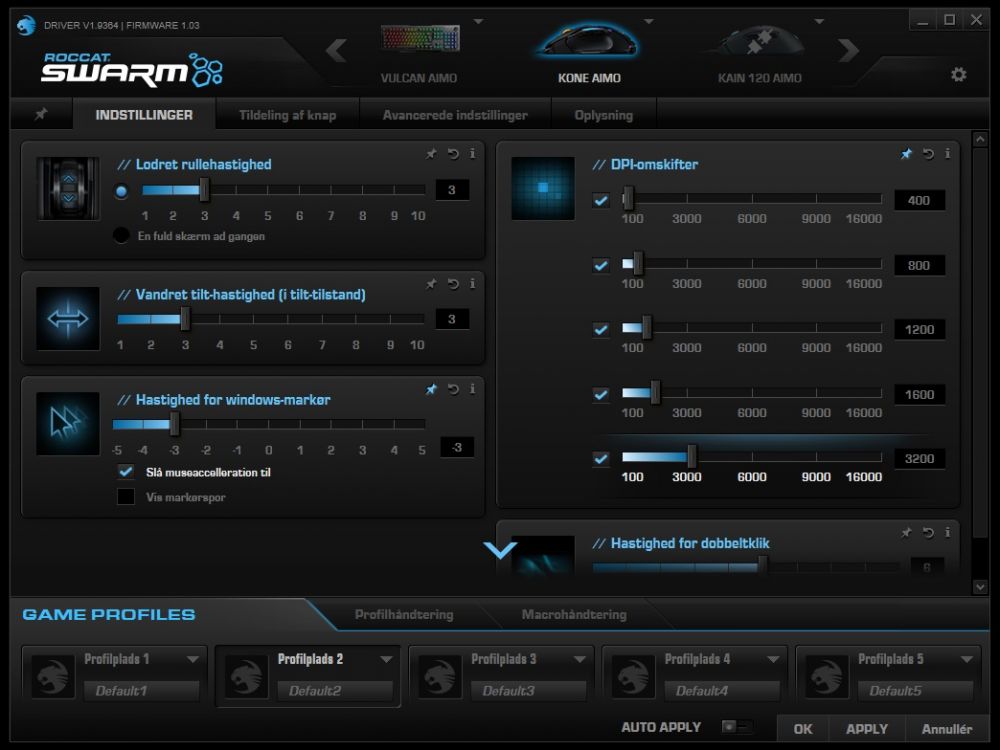Expand more settings with the blue chevron
Viewport: 1000px width, 750px height.
pyautogui.click(x=500, y=550)
